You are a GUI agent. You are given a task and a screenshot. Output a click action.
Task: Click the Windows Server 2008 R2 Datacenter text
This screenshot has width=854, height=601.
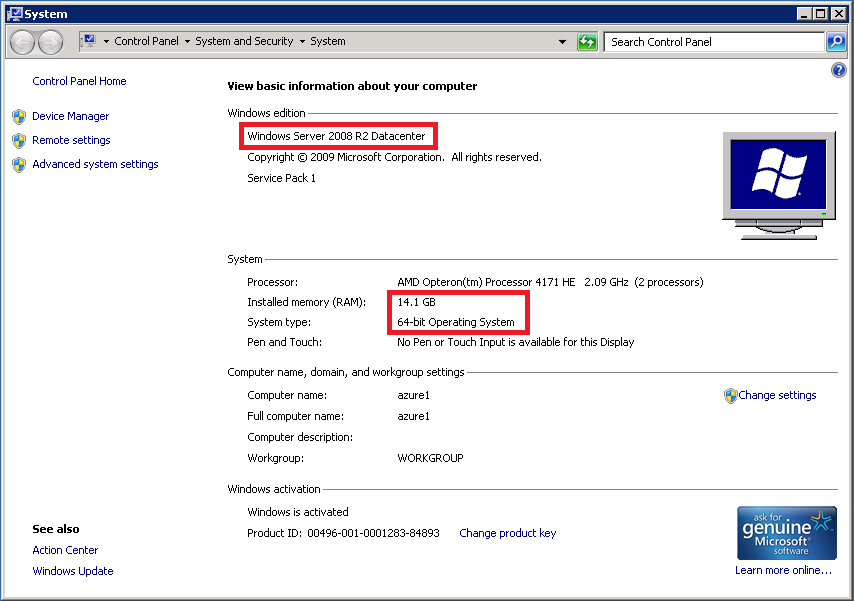336,136
